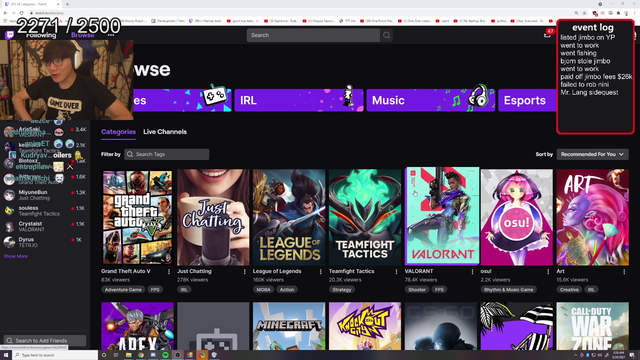Open the Minecraft cover thumbnail

click(289, 326)
